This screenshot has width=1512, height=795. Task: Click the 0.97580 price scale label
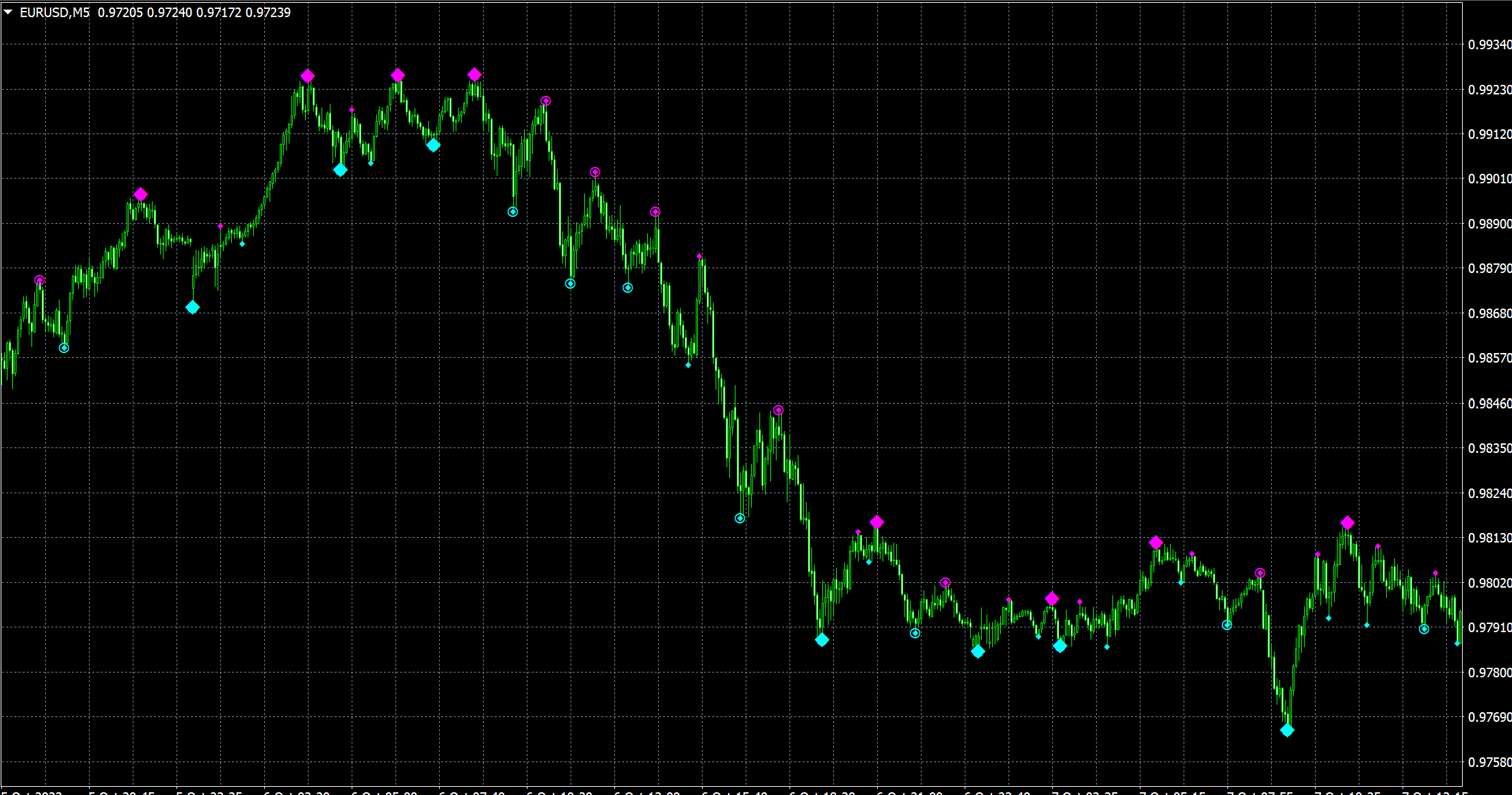click(x=1489, y=763)
